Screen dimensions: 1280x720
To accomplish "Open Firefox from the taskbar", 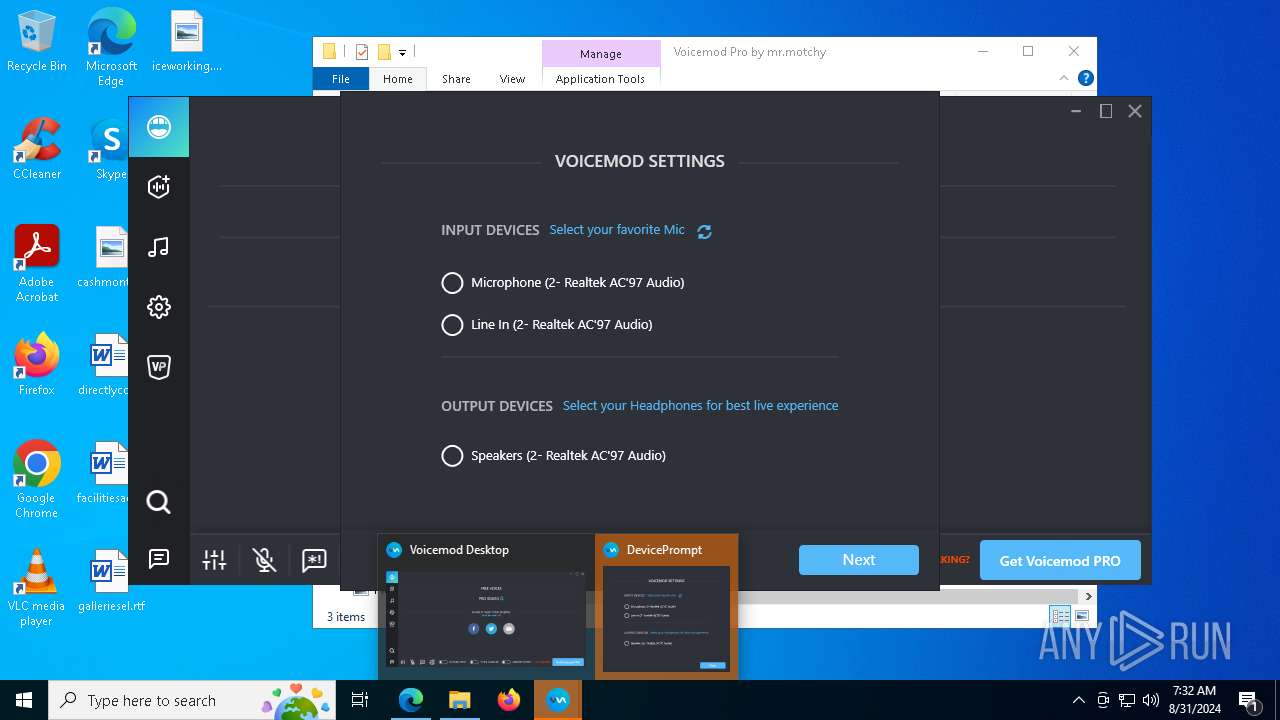I will [509, 700].
